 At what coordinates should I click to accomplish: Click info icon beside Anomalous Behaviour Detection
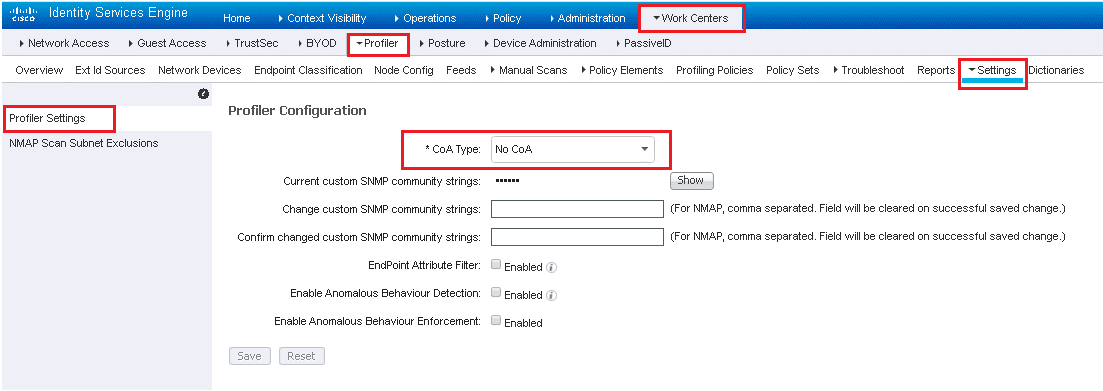pyautogui.click(x=552, y=295)
